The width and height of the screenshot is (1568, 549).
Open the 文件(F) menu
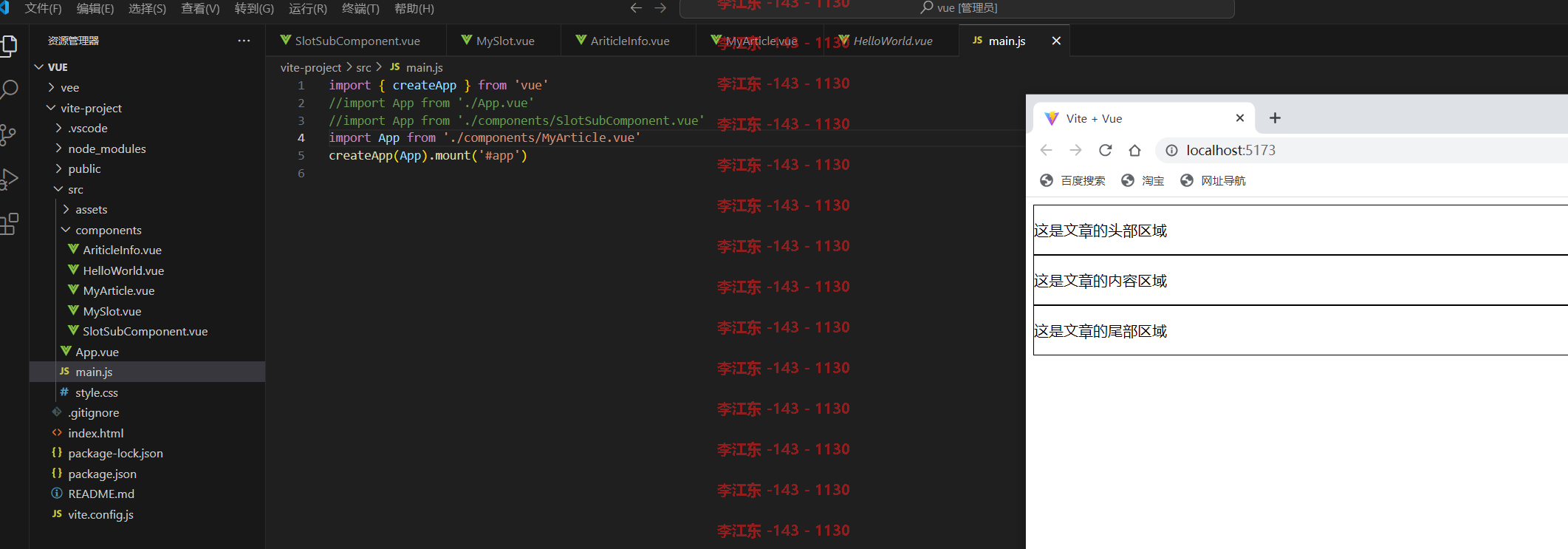43,9
